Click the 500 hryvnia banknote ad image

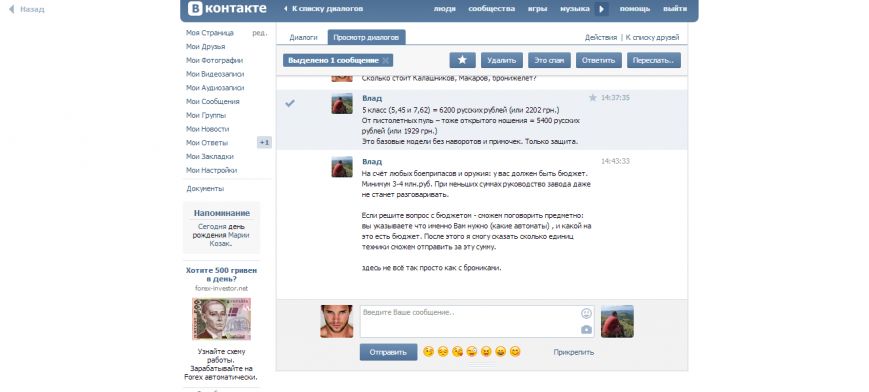(x=221, y=319)
